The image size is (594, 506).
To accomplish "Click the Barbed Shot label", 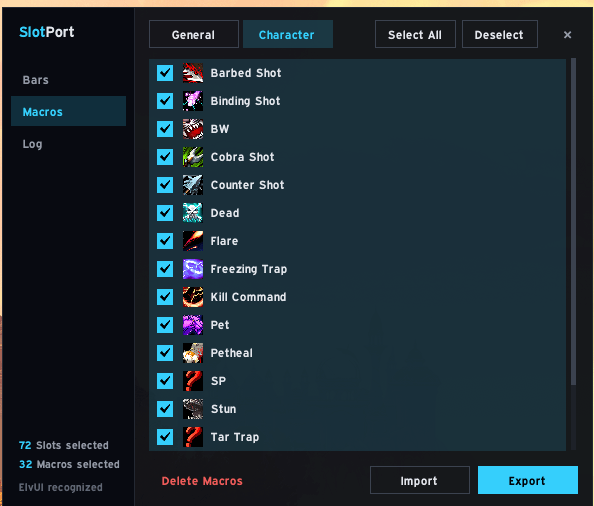I will [246, 73].
